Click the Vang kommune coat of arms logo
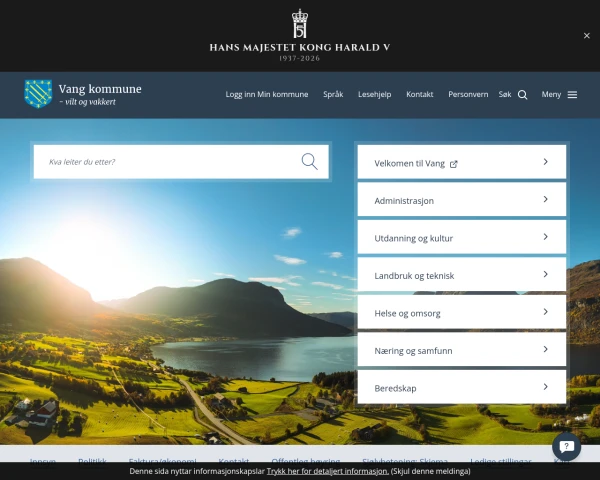 38,94
